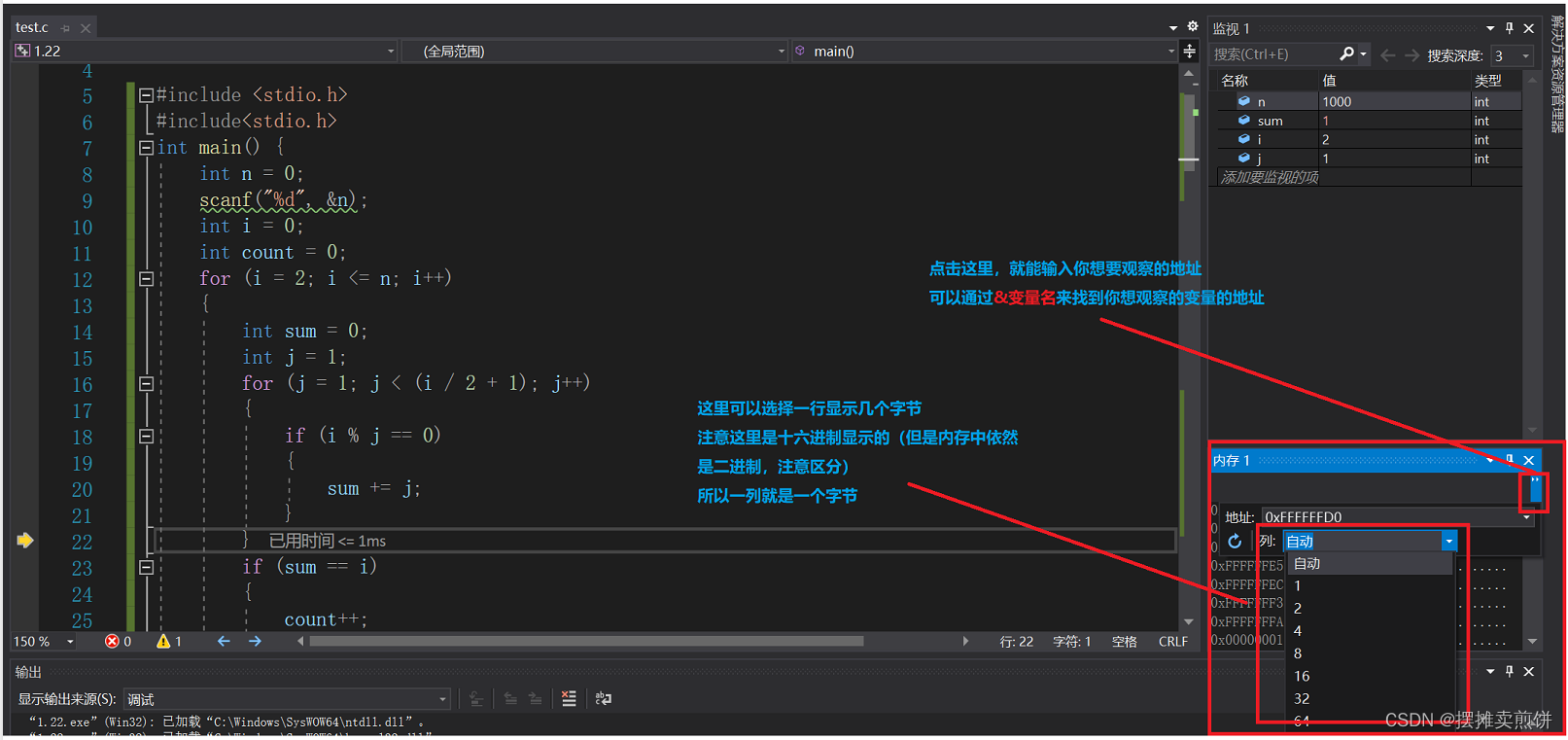Click the 内存 1 panel title
This screenshot has width=1568, height=740.
(x=1231, y=460)
